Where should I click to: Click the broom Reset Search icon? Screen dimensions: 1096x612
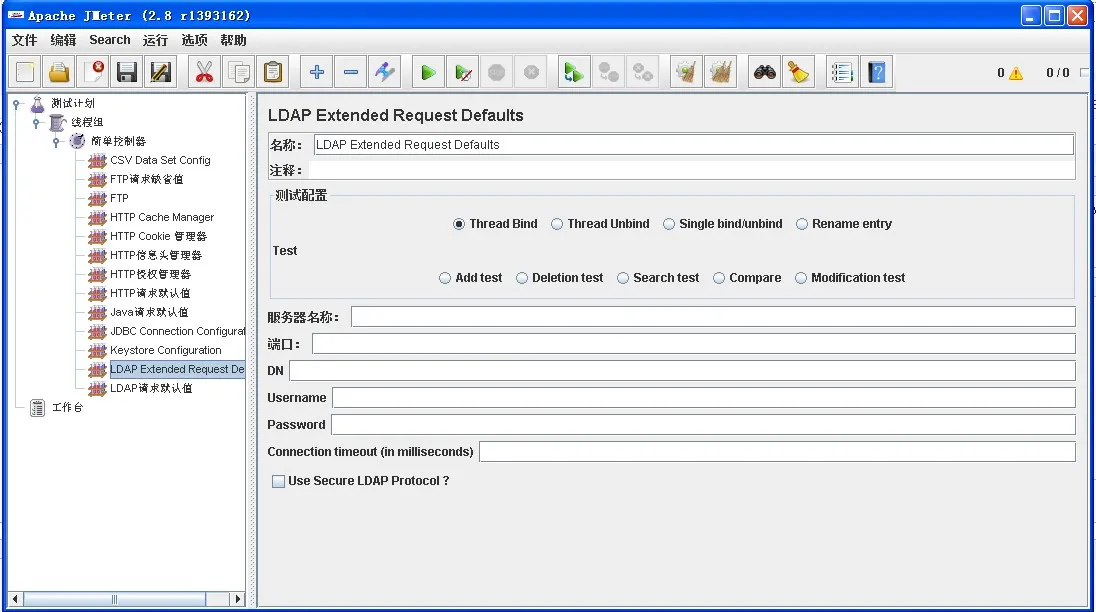798,72
